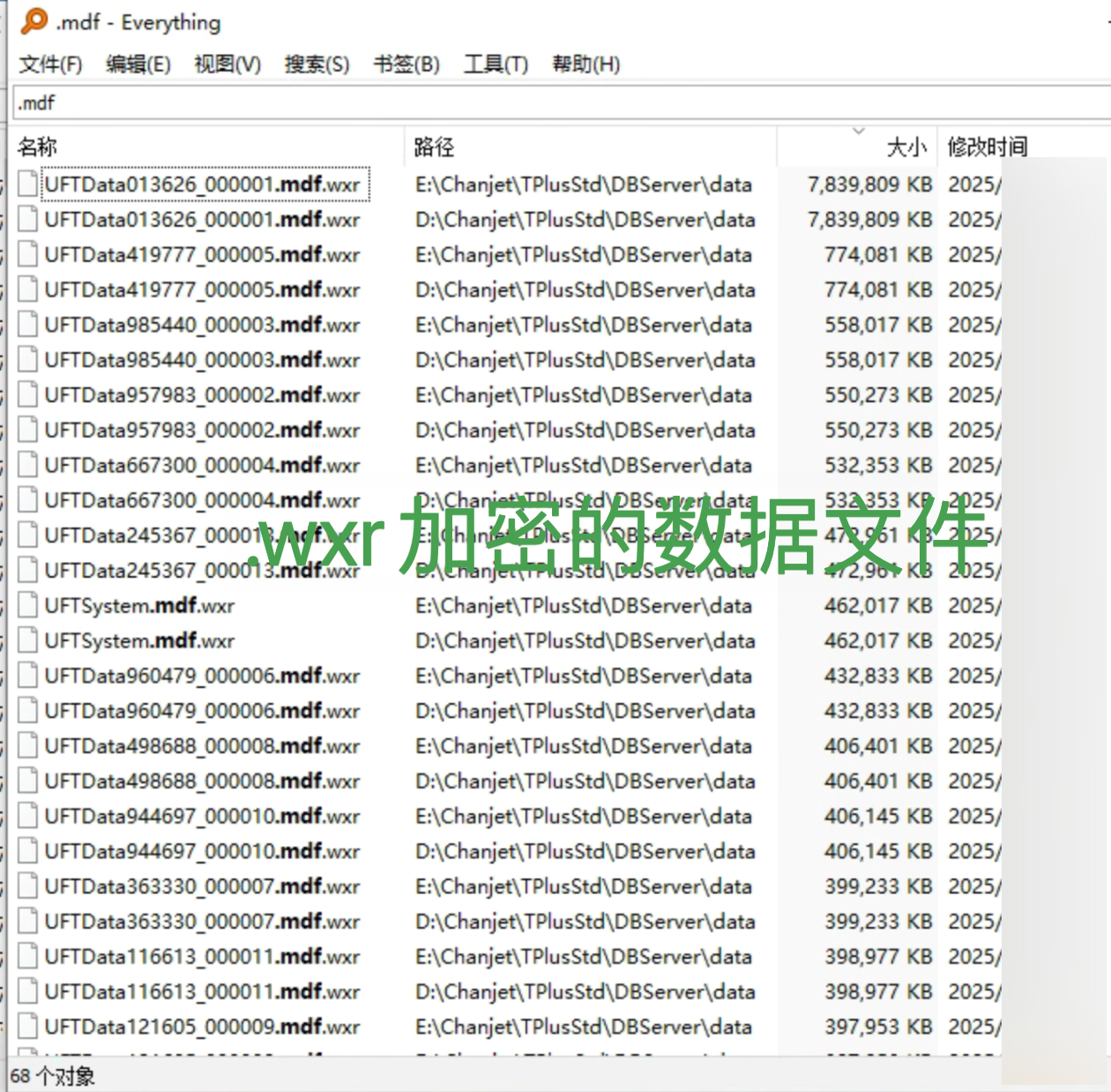Click 397,953 KB size cell
The height and width of the screenshot is (1092, 1111).
click(878, 1027)
